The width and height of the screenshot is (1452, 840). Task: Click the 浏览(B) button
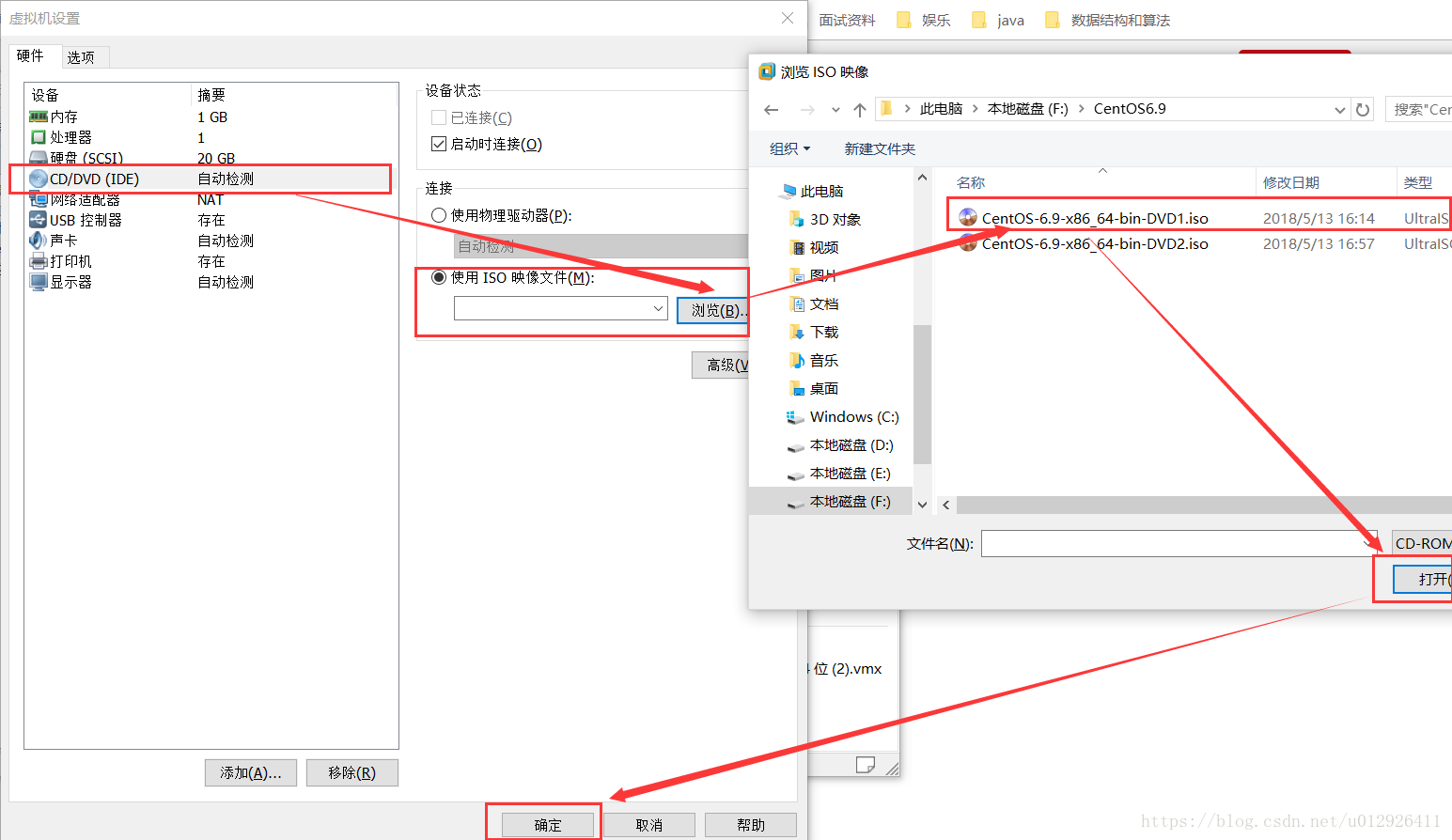[x=712, y=310]
